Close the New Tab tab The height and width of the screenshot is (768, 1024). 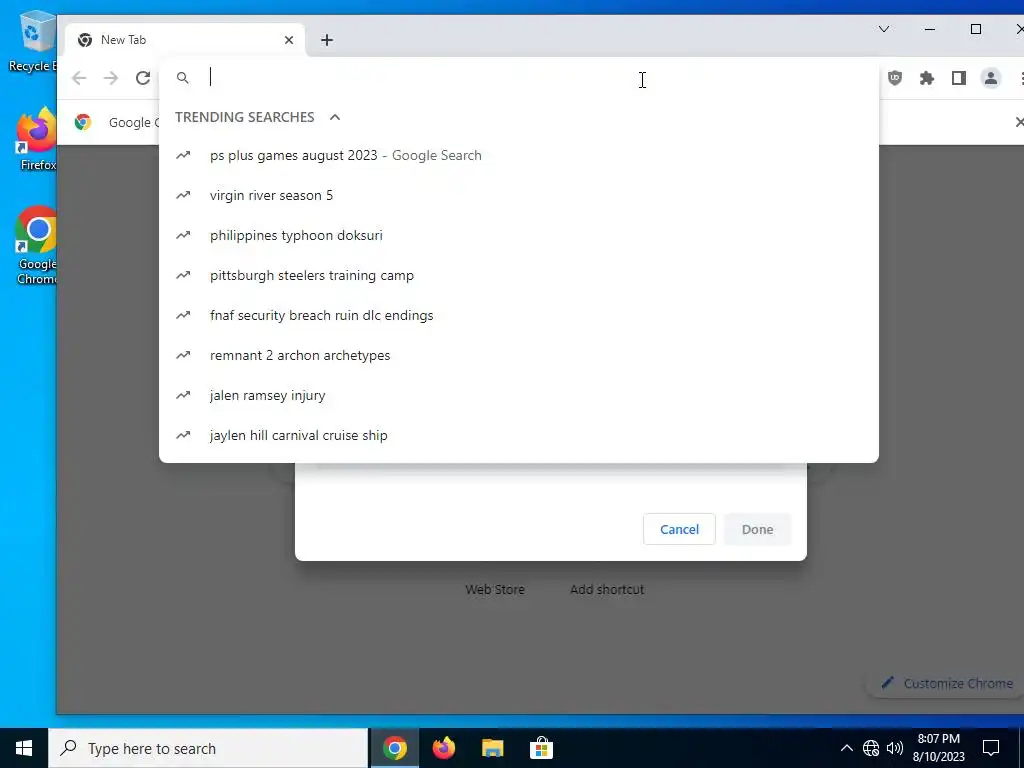(x=289, y=40)
